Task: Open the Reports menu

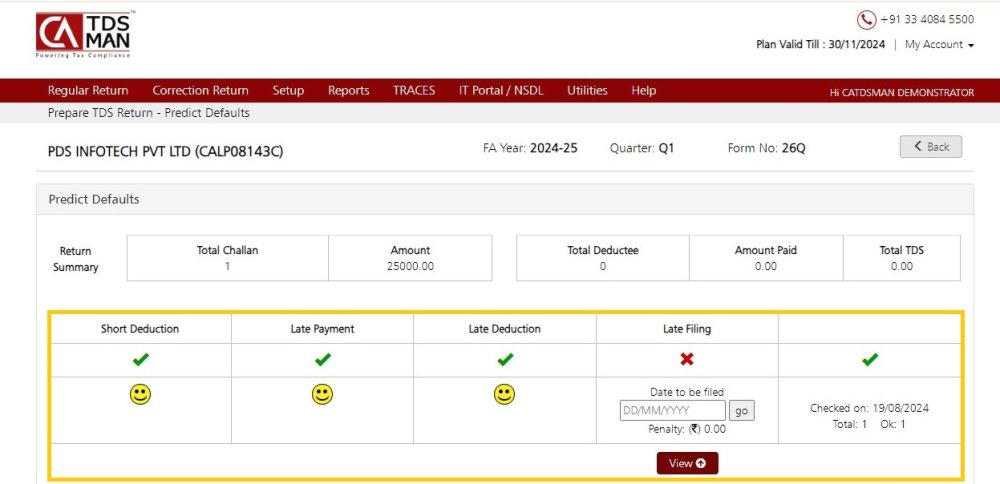Action: point(349,91)
